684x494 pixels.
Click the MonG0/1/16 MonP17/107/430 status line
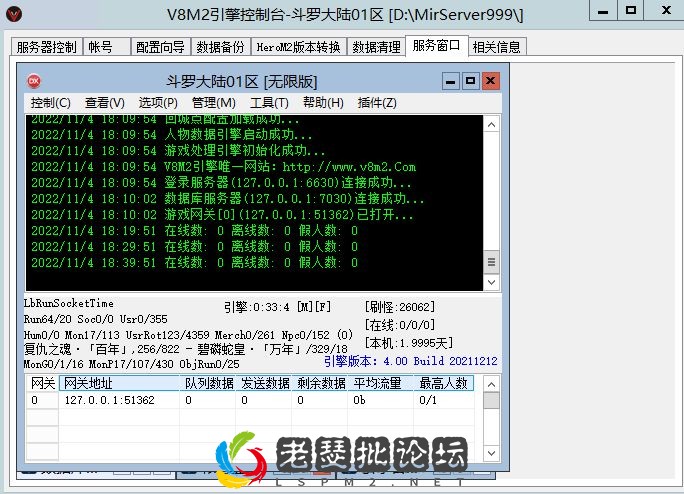click(131, 364)
